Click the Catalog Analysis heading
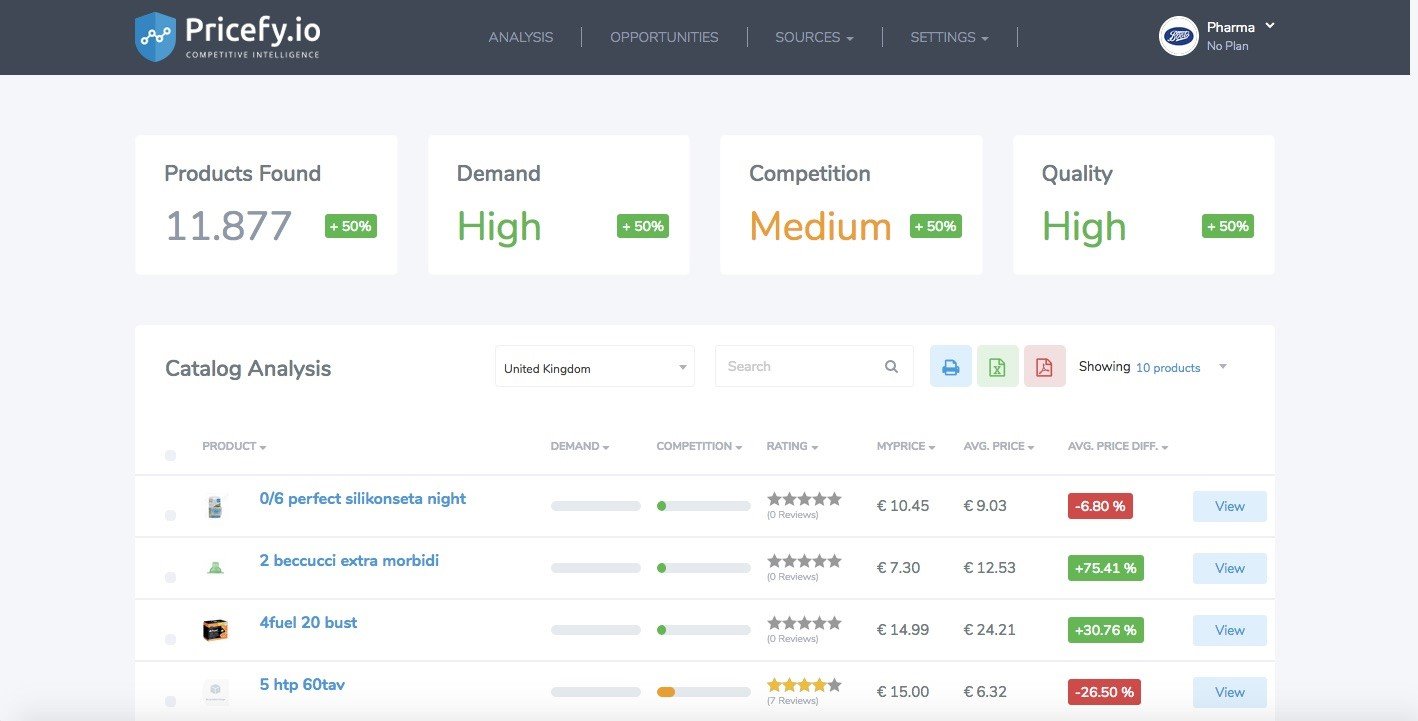 [248, 368]
